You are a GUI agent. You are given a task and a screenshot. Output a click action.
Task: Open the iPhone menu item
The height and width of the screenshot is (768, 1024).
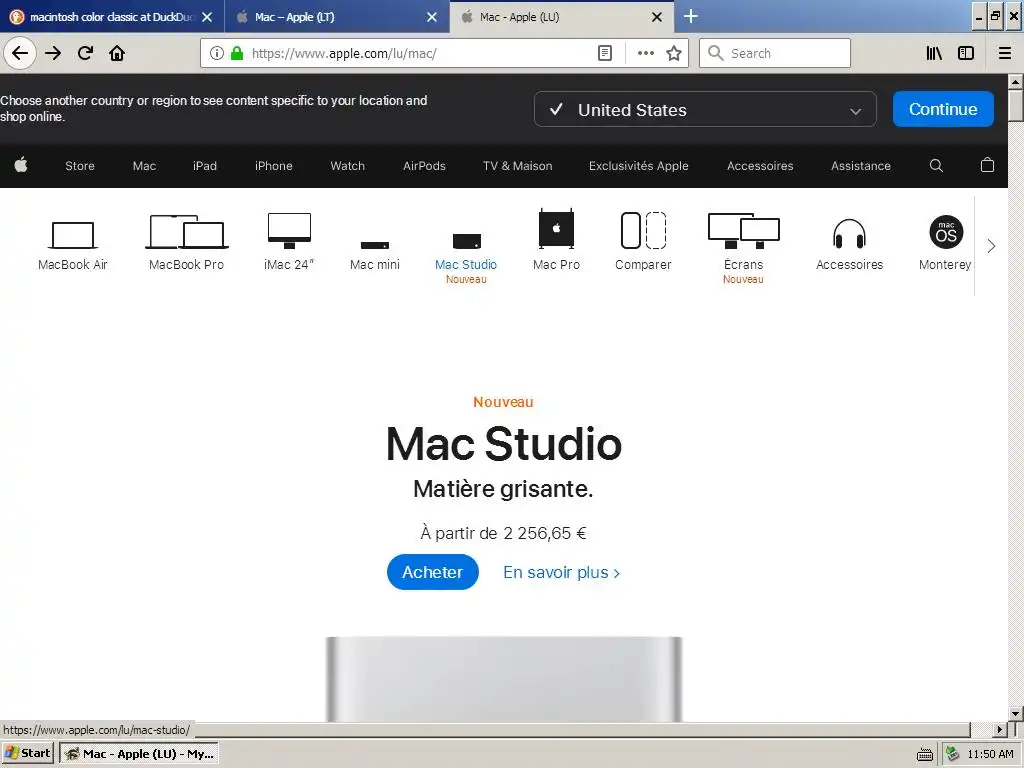click(x=274, y=166)
